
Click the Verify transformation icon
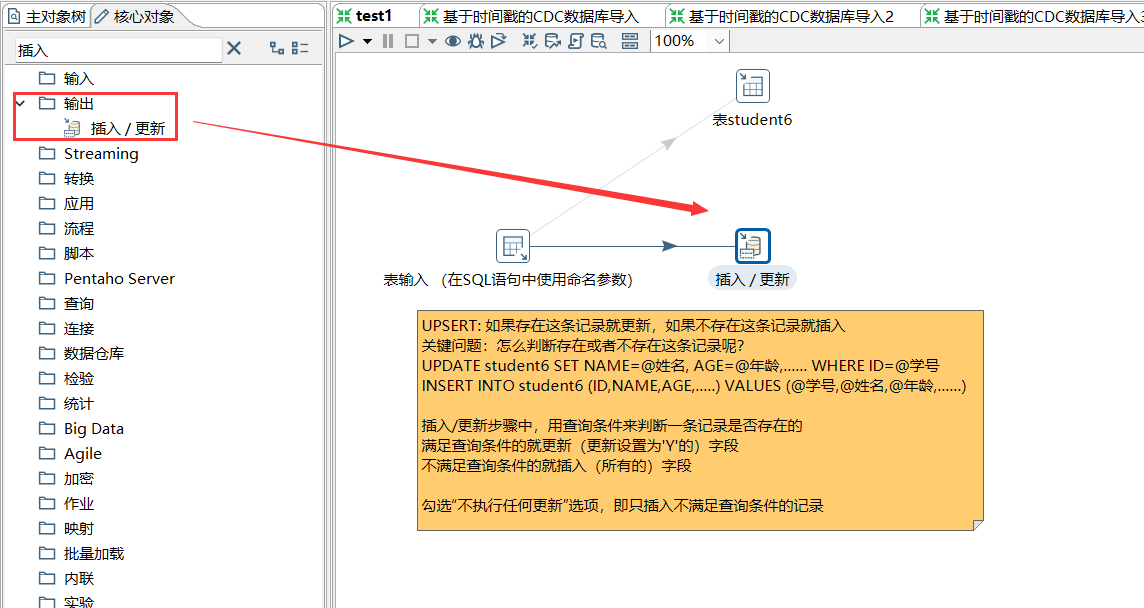point(529,41)
